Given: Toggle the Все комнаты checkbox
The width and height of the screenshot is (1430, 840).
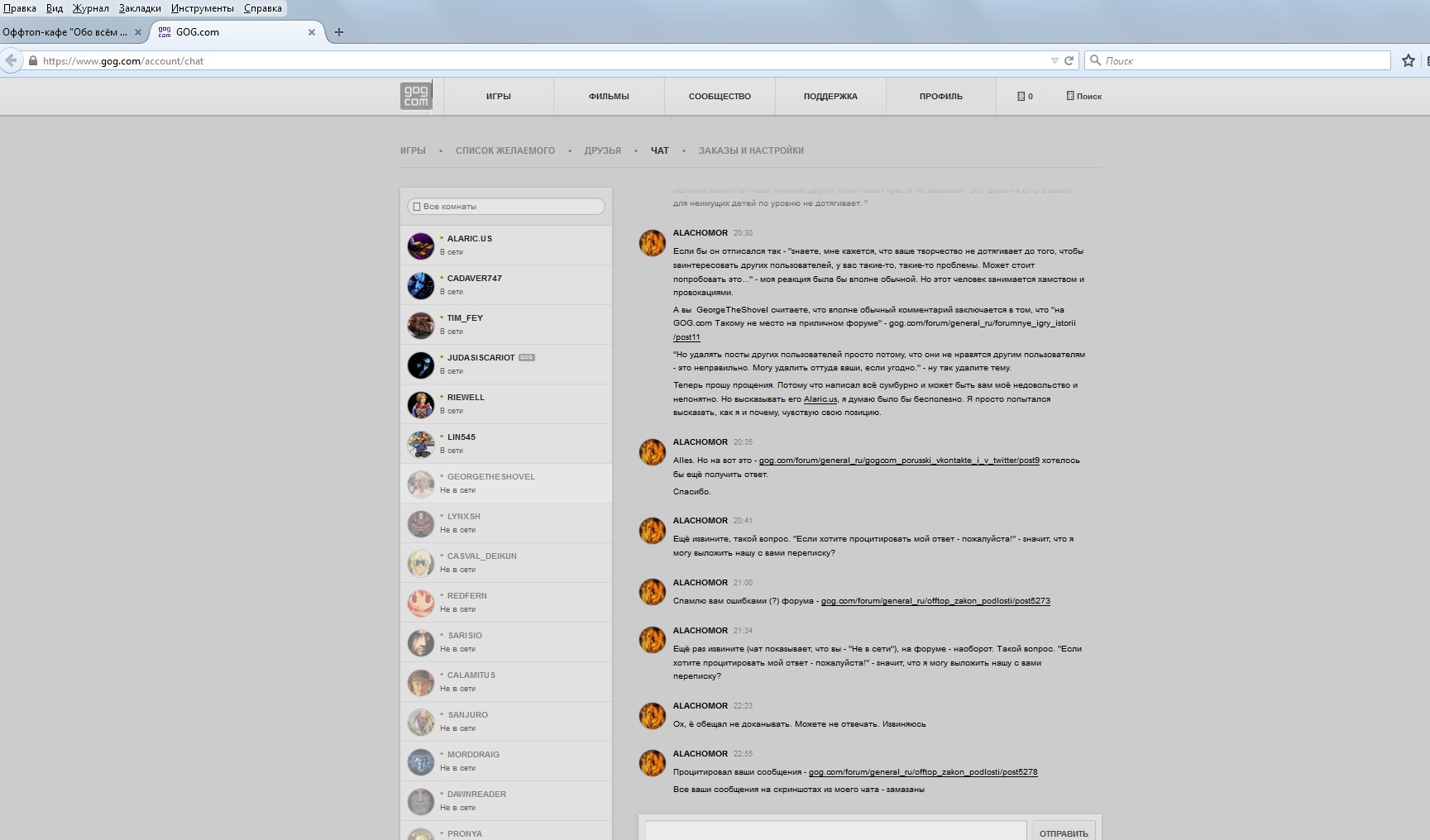Looking at the screenshot, I should pyautogui.click(x=417, y=207).
